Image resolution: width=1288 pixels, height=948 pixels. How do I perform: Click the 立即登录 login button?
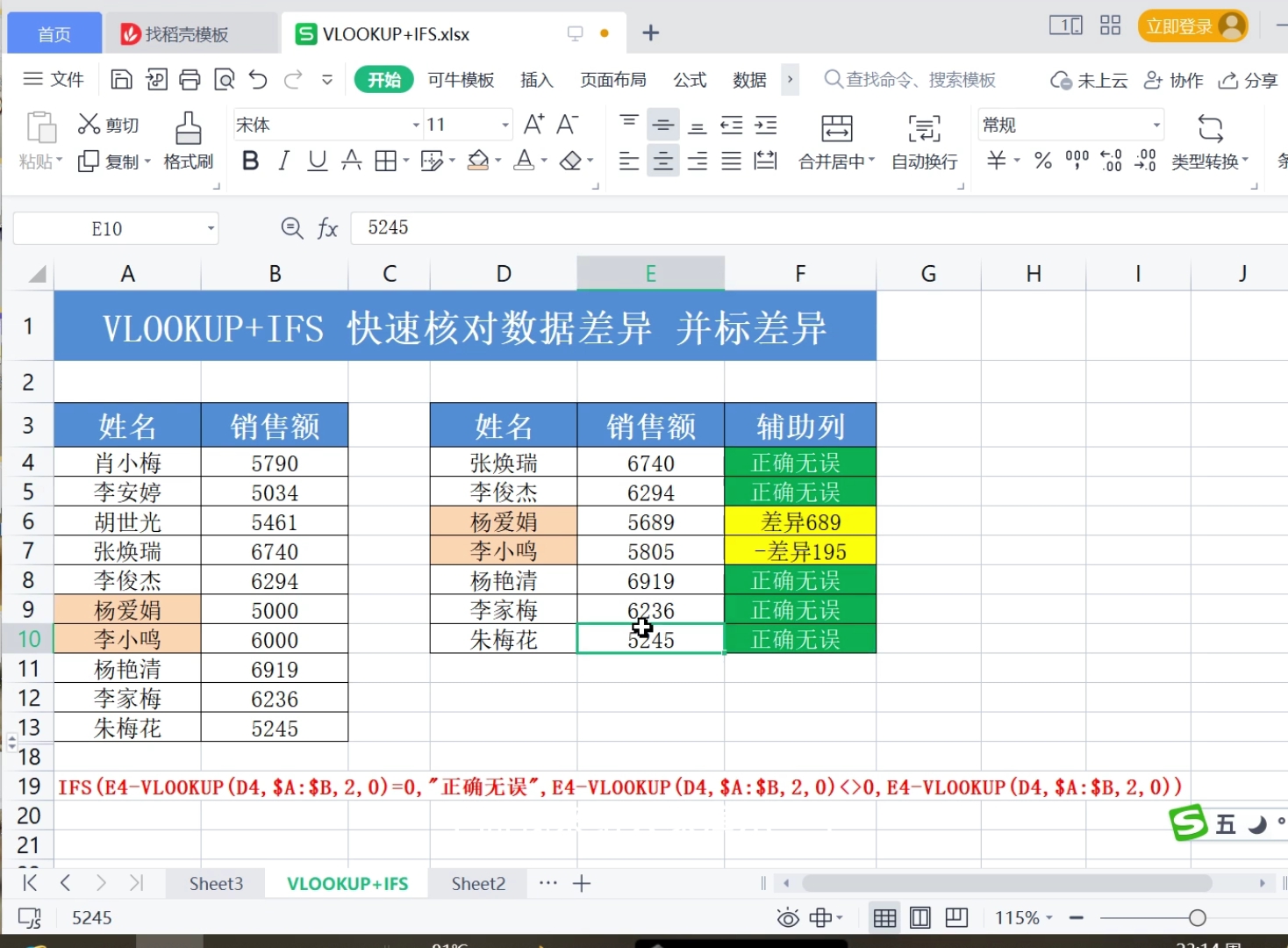[x=1193, y=26]
